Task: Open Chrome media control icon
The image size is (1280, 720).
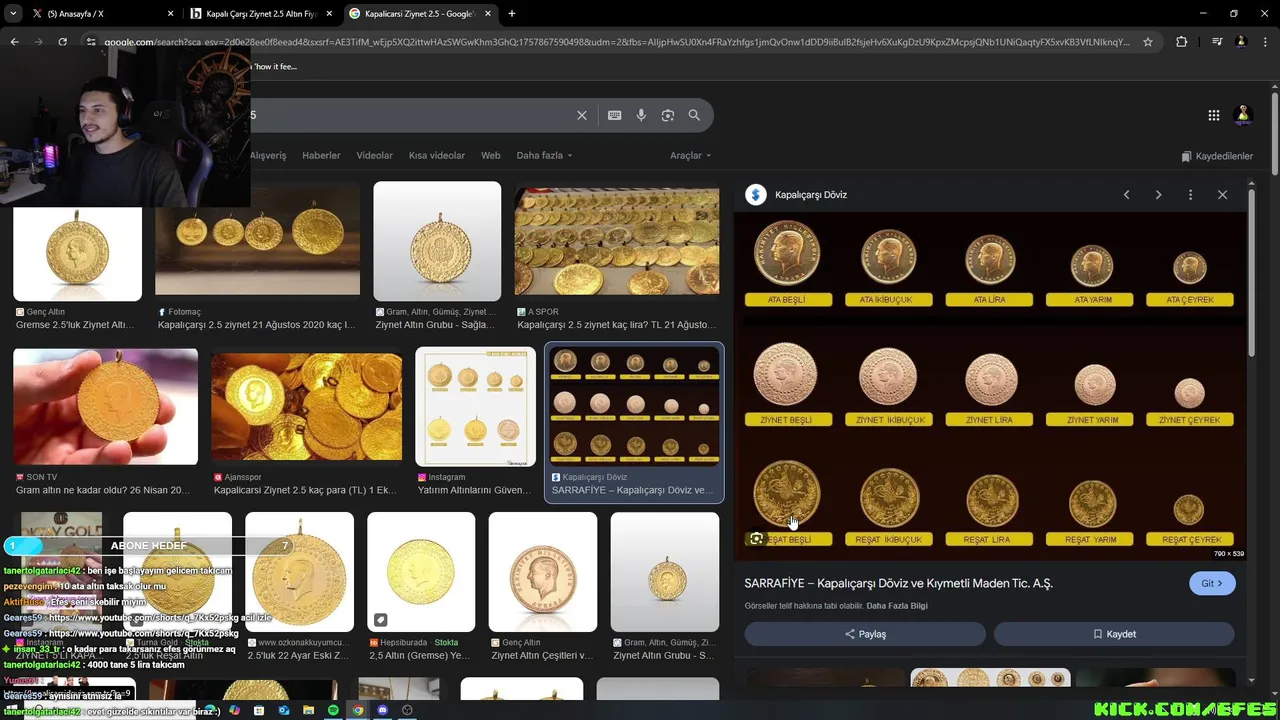Action: [x=1217, y=42]
